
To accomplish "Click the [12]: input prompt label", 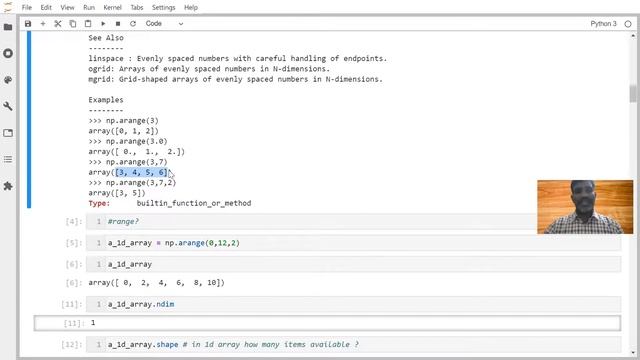I will 72,345.
